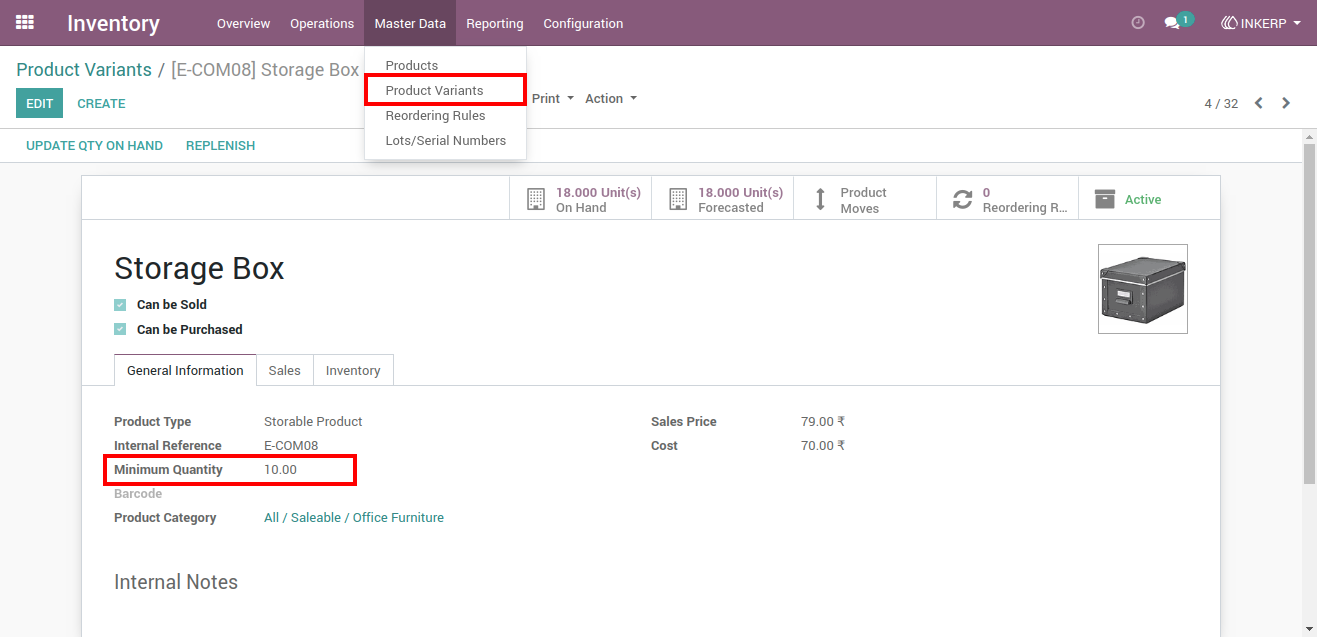Open the apps grid menu icon
The height and width of the screenshot is (637, 1317).
[x=25, y=23]
